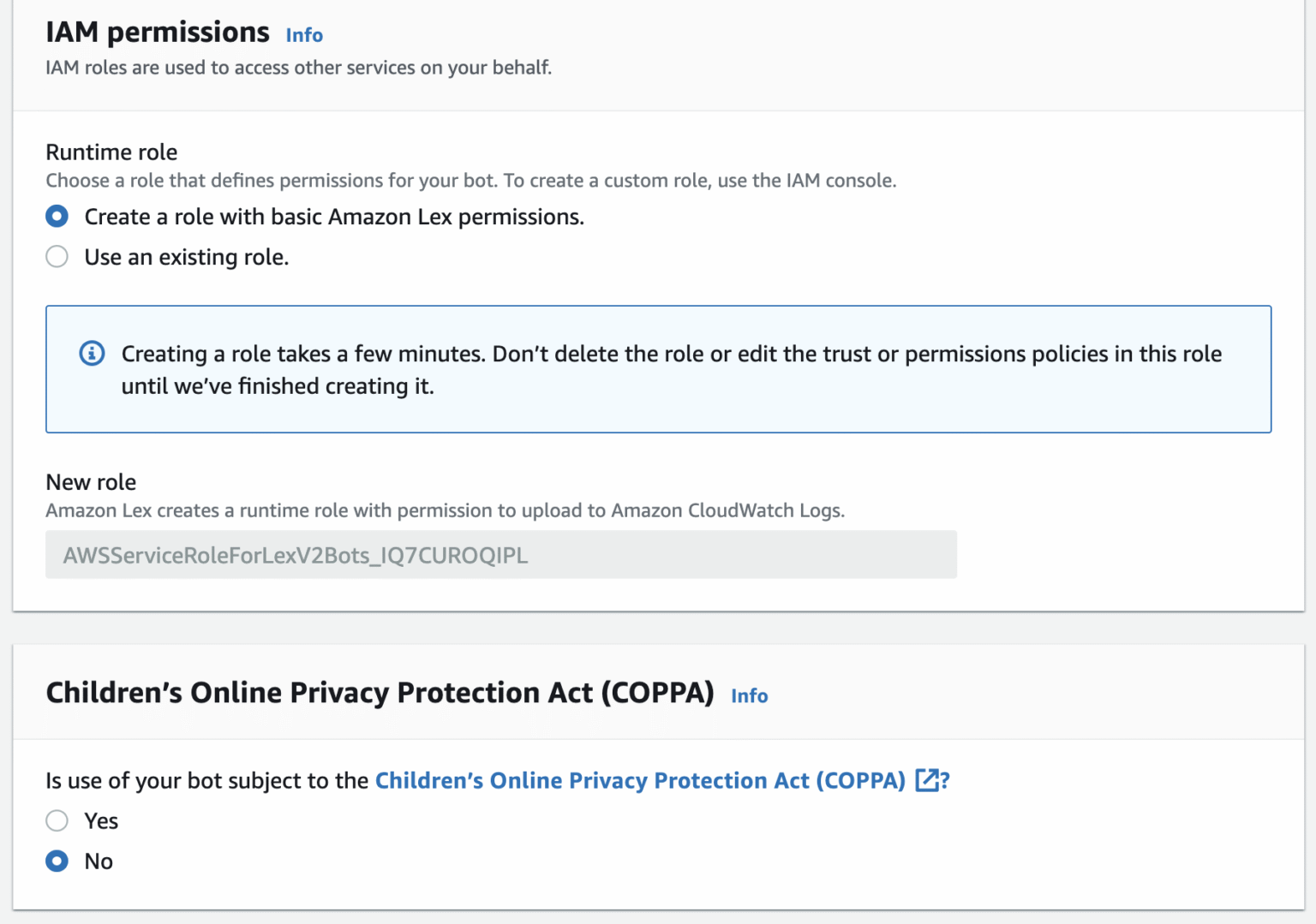The height and width of the screenshot is (924, 1316).
Task: Click the New role field label
Action: tap(91, 482)
